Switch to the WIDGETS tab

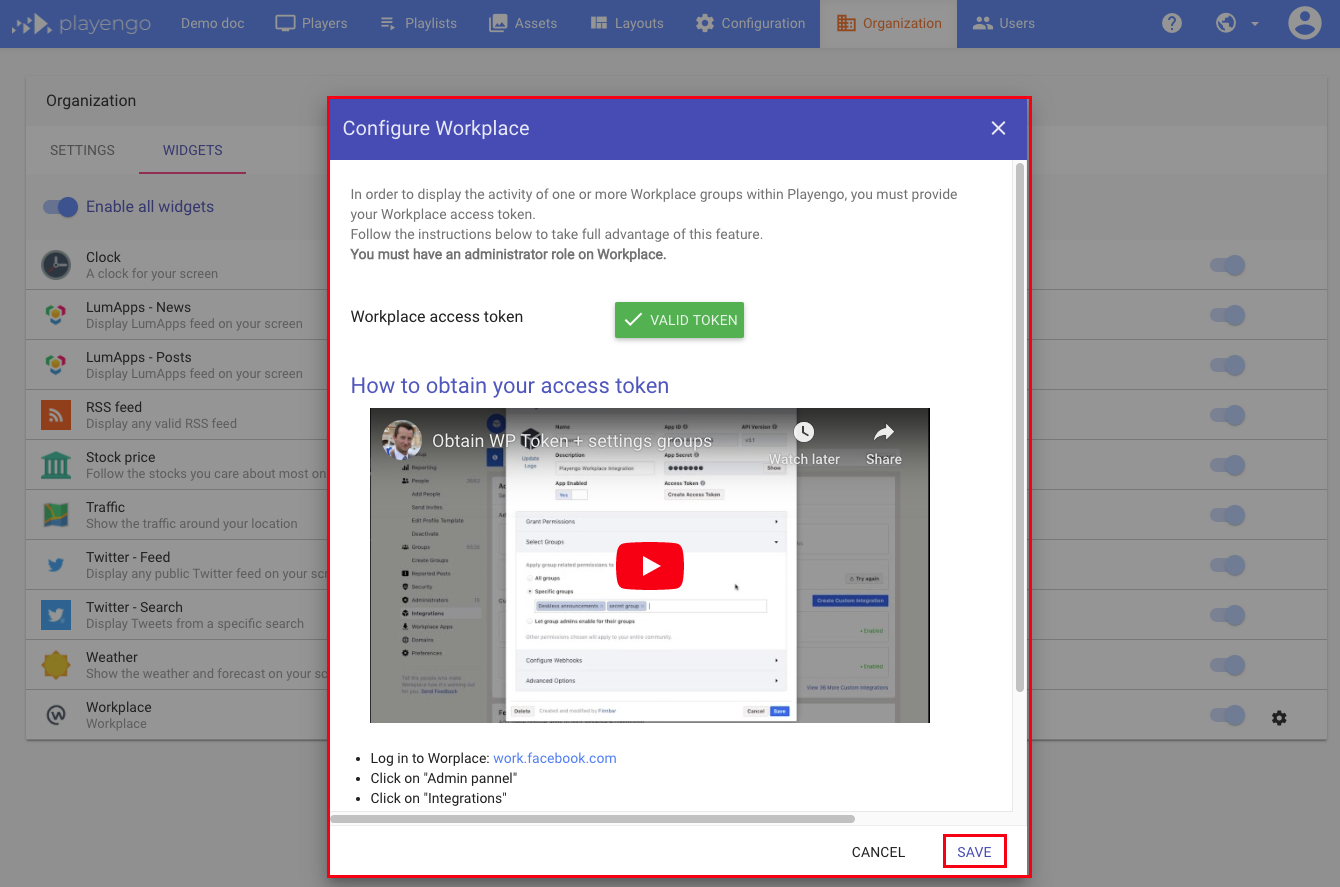coord(193,150)
